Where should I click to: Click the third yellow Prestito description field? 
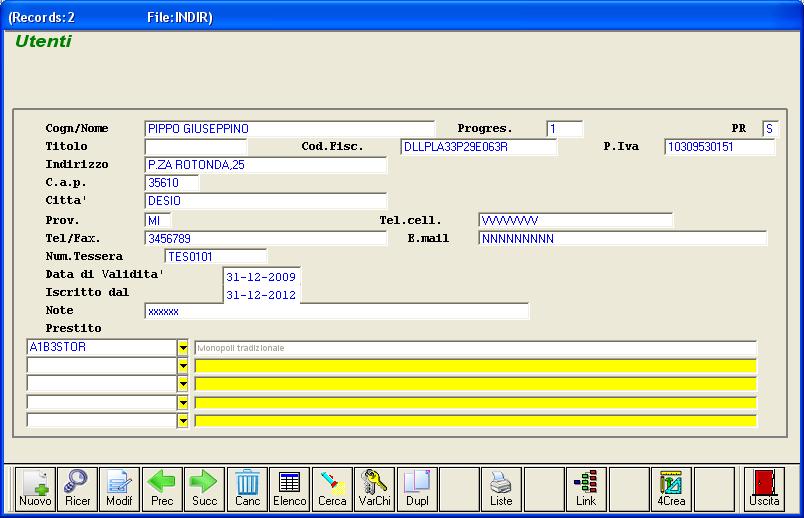(475, 384)
